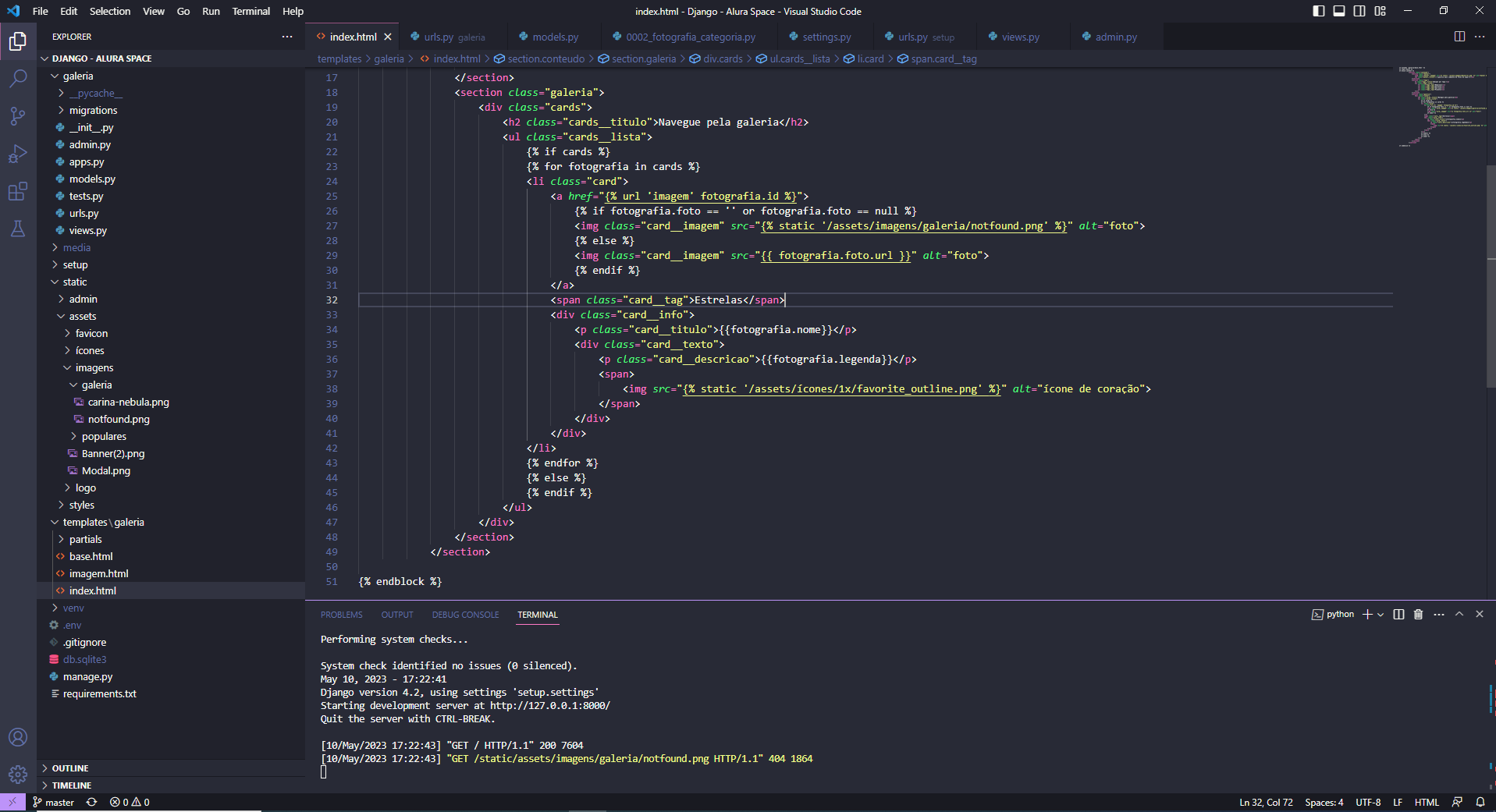This screenshot has width=1496, height=812.
Task: Expand the populares folder
Action: click(171, 436)
